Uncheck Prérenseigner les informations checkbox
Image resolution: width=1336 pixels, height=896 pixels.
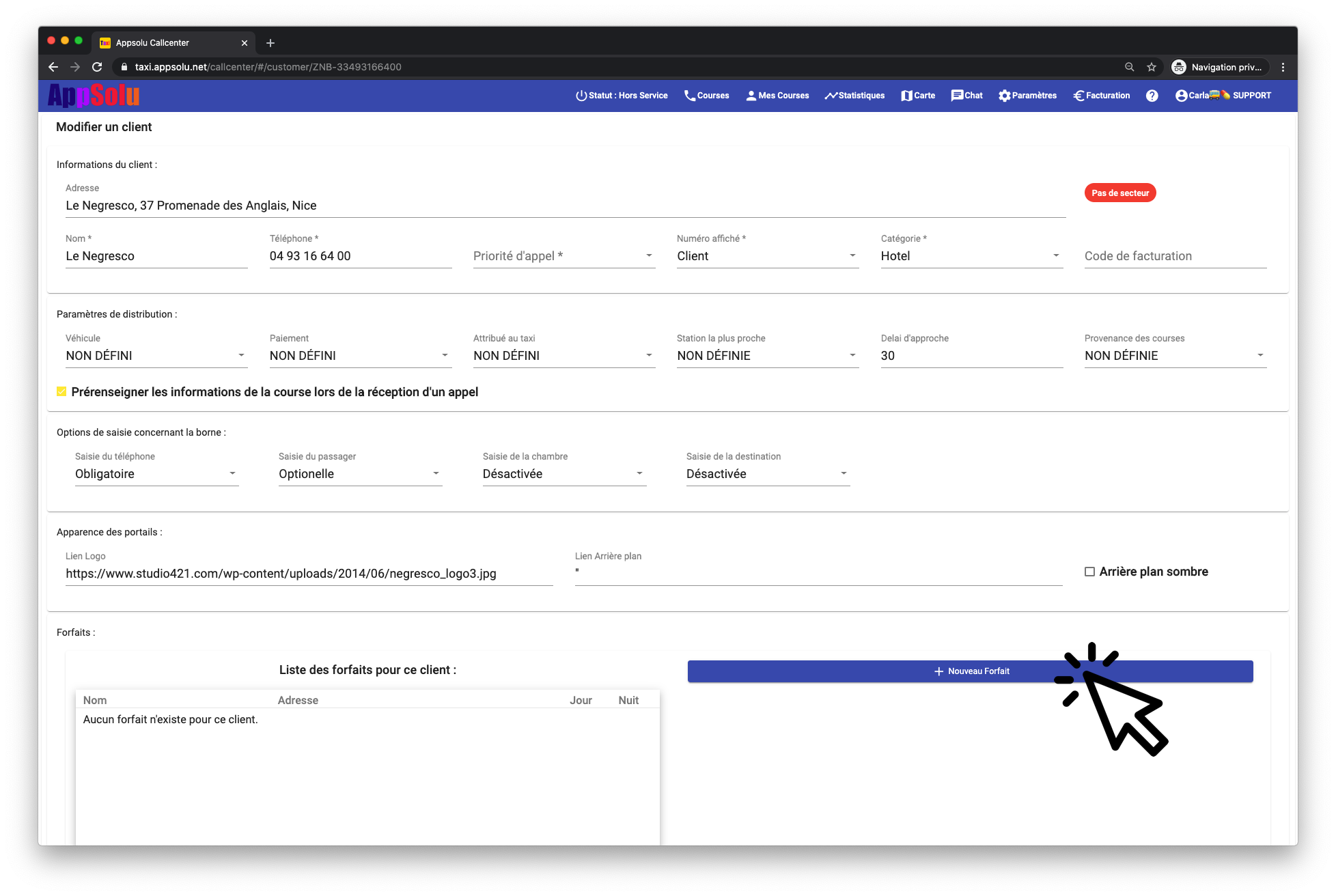(x=61, y=391)
